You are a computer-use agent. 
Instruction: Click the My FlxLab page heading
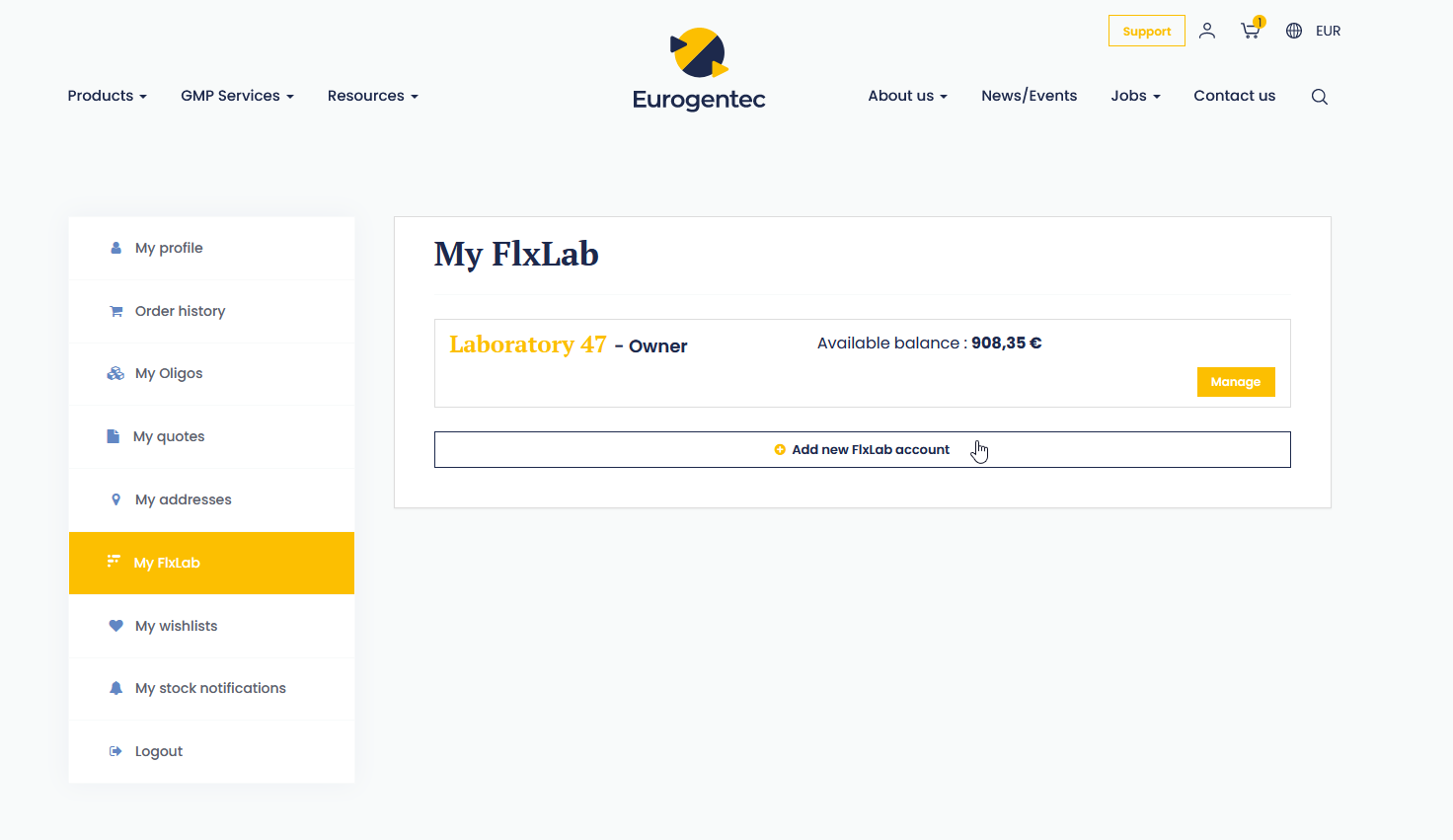tap(516, 254)
